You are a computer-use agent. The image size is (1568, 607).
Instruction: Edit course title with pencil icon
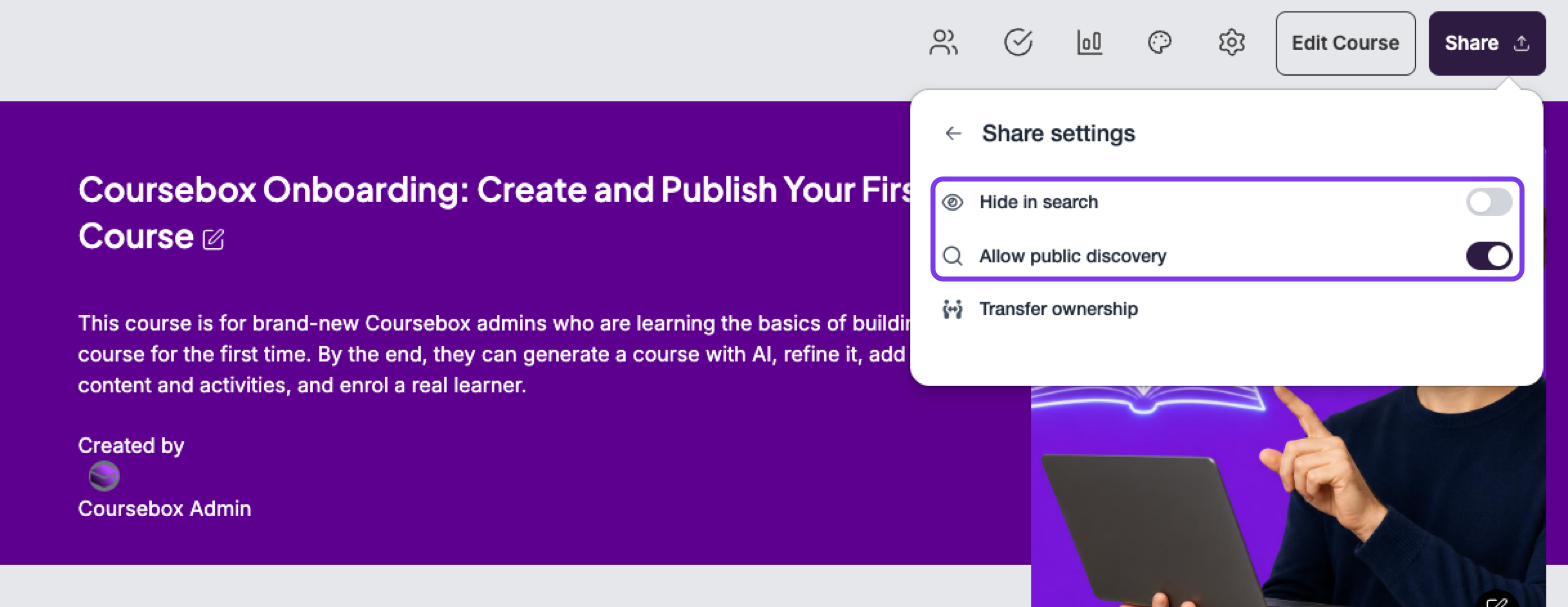click(x=214, y=239)
